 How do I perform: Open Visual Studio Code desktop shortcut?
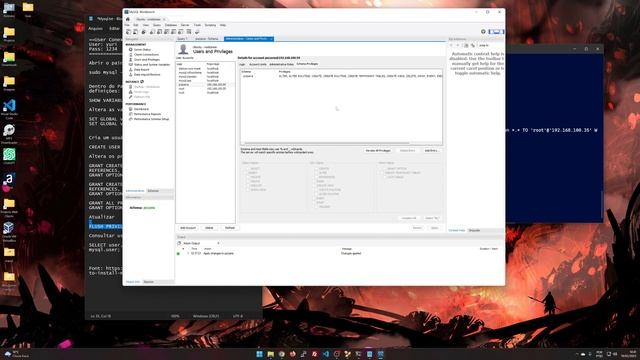coord(9,109)
